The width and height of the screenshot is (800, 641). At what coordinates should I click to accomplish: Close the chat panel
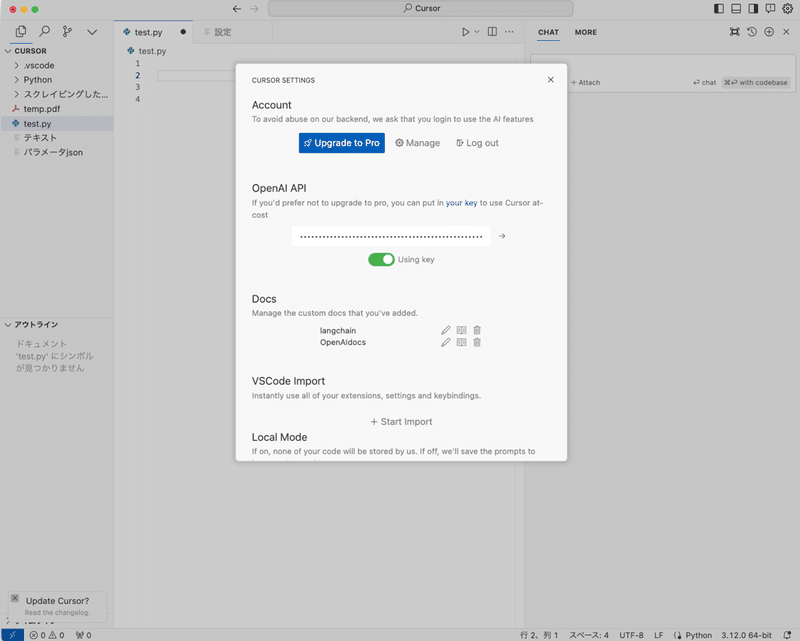[x=786, y=32]
